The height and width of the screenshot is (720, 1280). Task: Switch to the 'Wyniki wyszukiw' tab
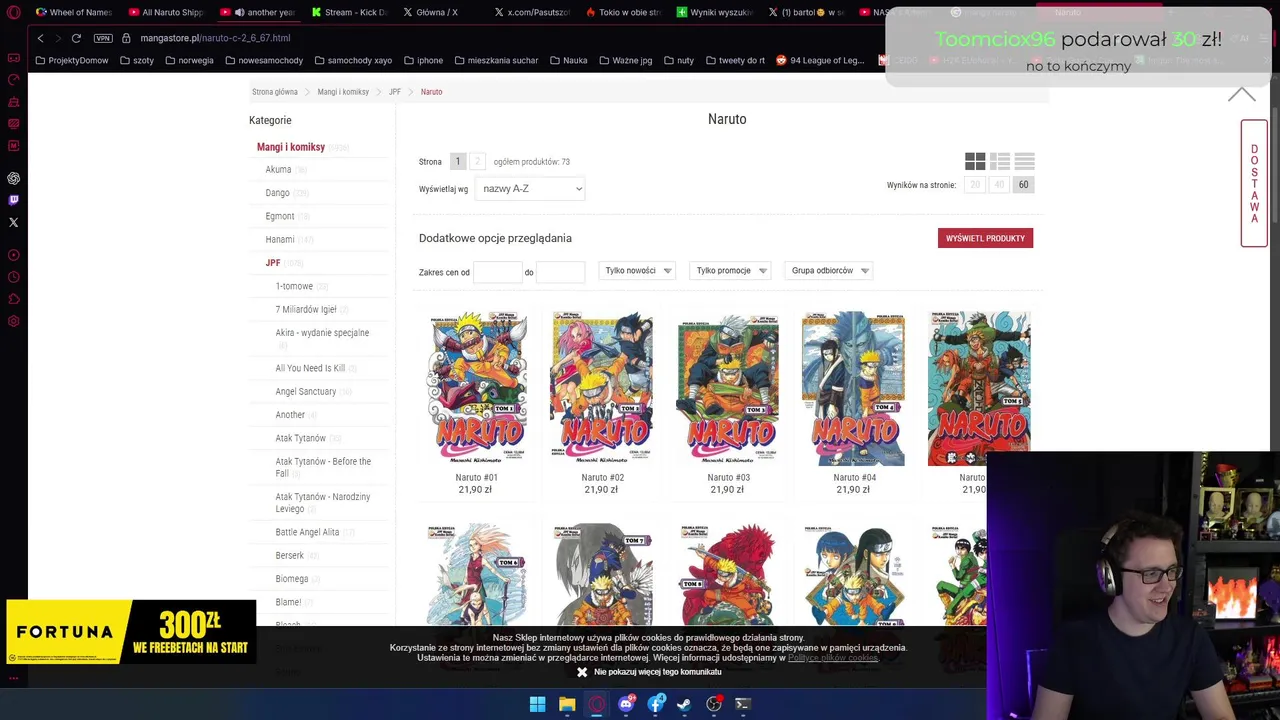(x=714, y=12)
